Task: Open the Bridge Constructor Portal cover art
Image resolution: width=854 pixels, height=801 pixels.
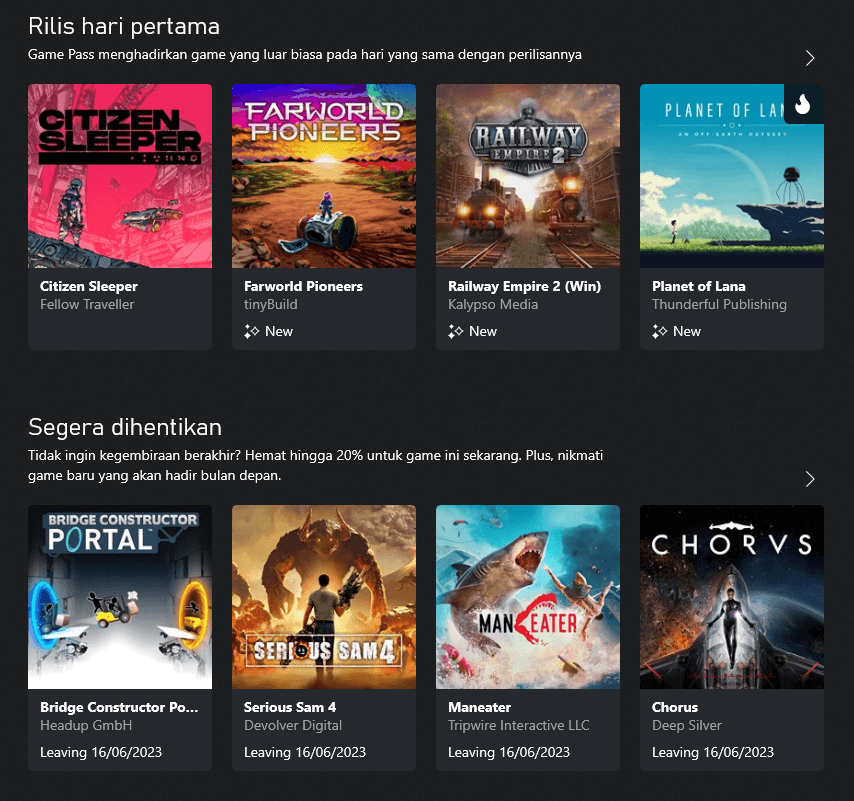Action: (x=120, y=597)
